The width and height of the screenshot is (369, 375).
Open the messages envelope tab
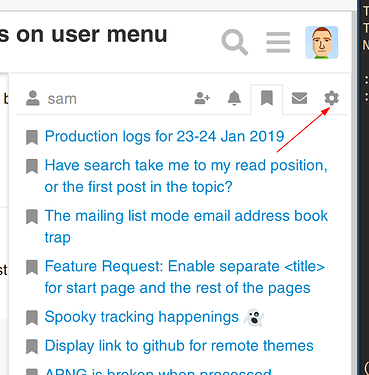click(x=299, y=98)
